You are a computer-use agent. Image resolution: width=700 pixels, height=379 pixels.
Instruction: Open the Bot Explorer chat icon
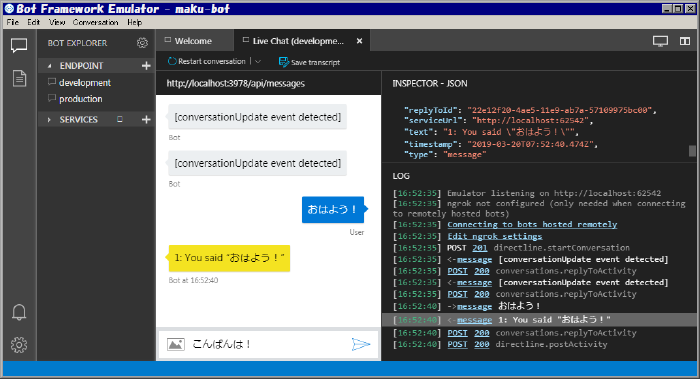pyautogui.click(x=19, y=46)
